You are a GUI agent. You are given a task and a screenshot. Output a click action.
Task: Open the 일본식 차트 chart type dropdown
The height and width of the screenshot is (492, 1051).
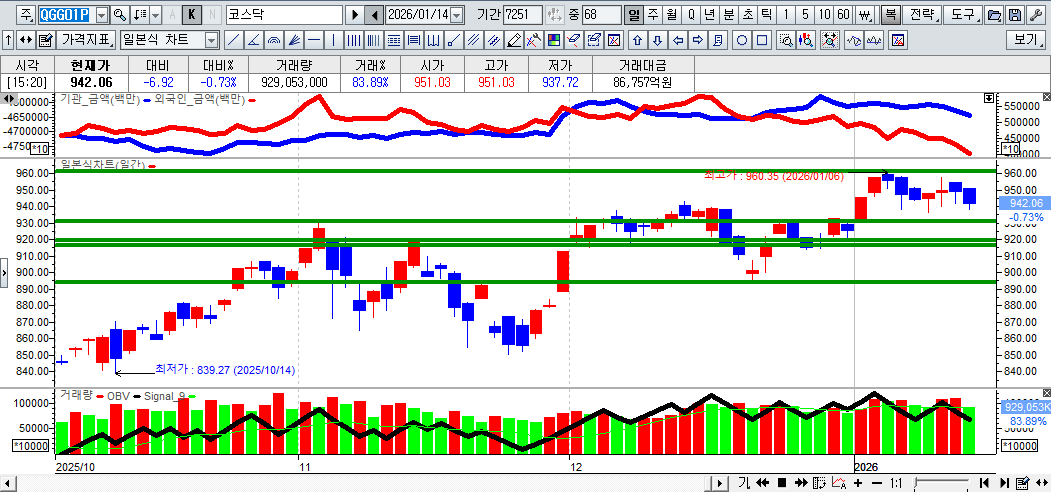click(211, 40)
